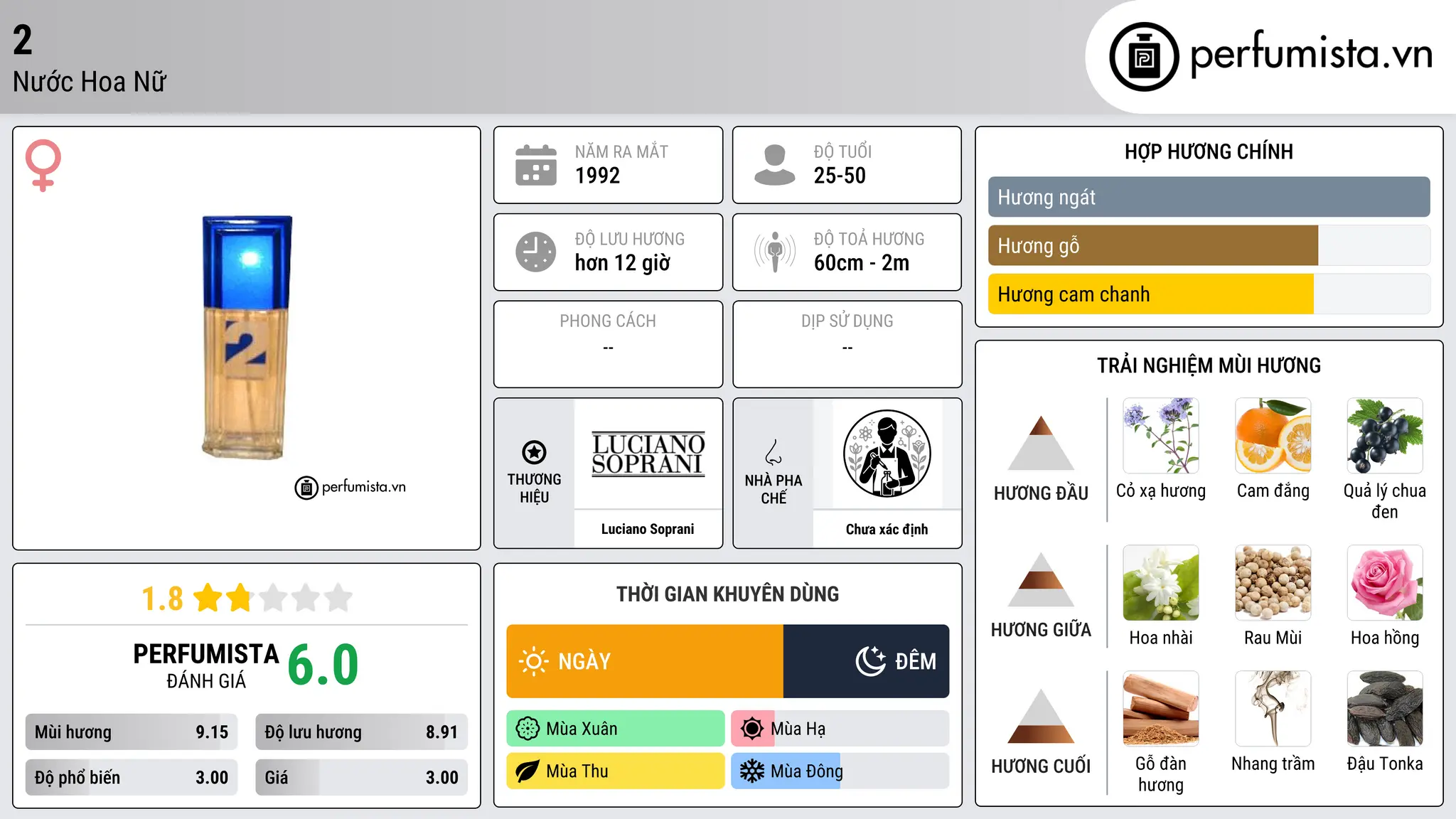Open the Cam đắng note image

[x=1273, y=436]
